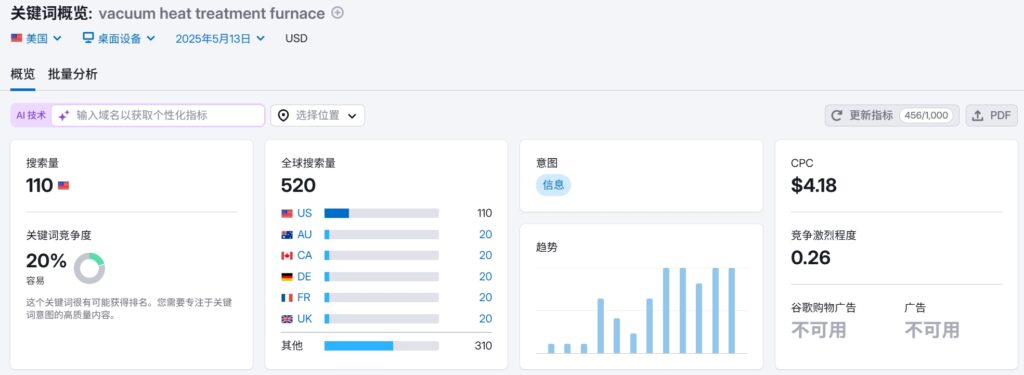Click the US flag in global volume list
The width and height of the screenshot is (1024, 375).
[x=287, y=214]
